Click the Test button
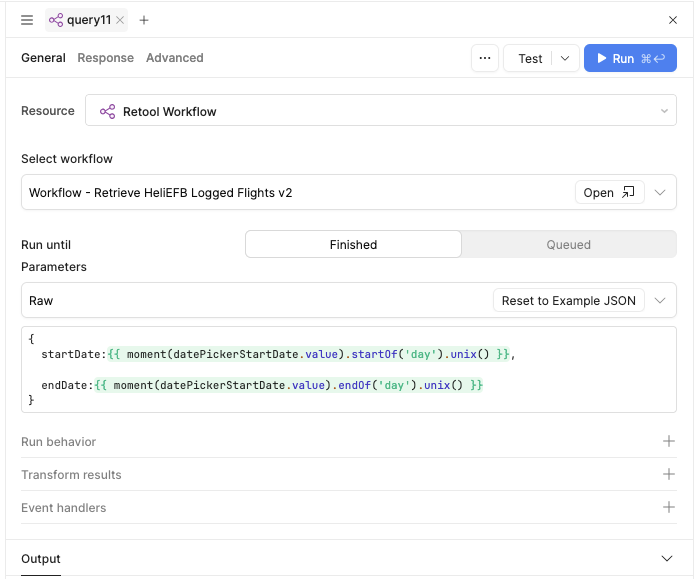 tap(530, 59)
